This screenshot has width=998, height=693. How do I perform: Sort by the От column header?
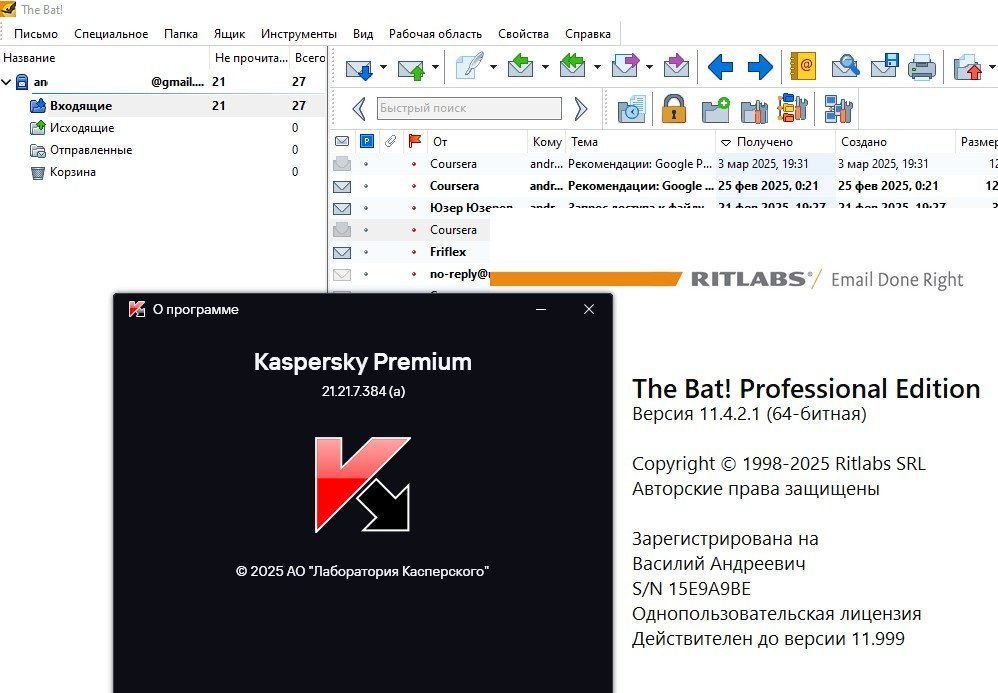coord(477,141)
